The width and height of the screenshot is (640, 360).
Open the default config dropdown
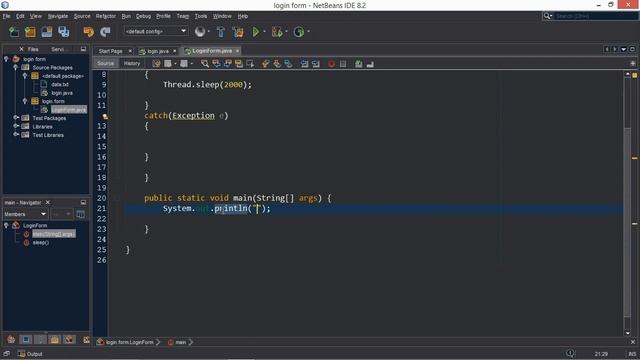[156, 31]
